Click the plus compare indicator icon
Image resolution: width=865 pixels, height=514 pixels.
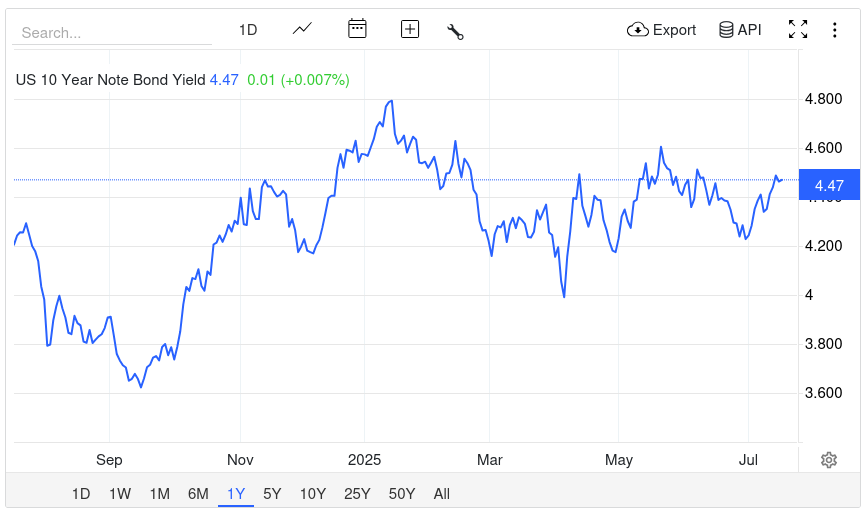click(x=409, y=29)
